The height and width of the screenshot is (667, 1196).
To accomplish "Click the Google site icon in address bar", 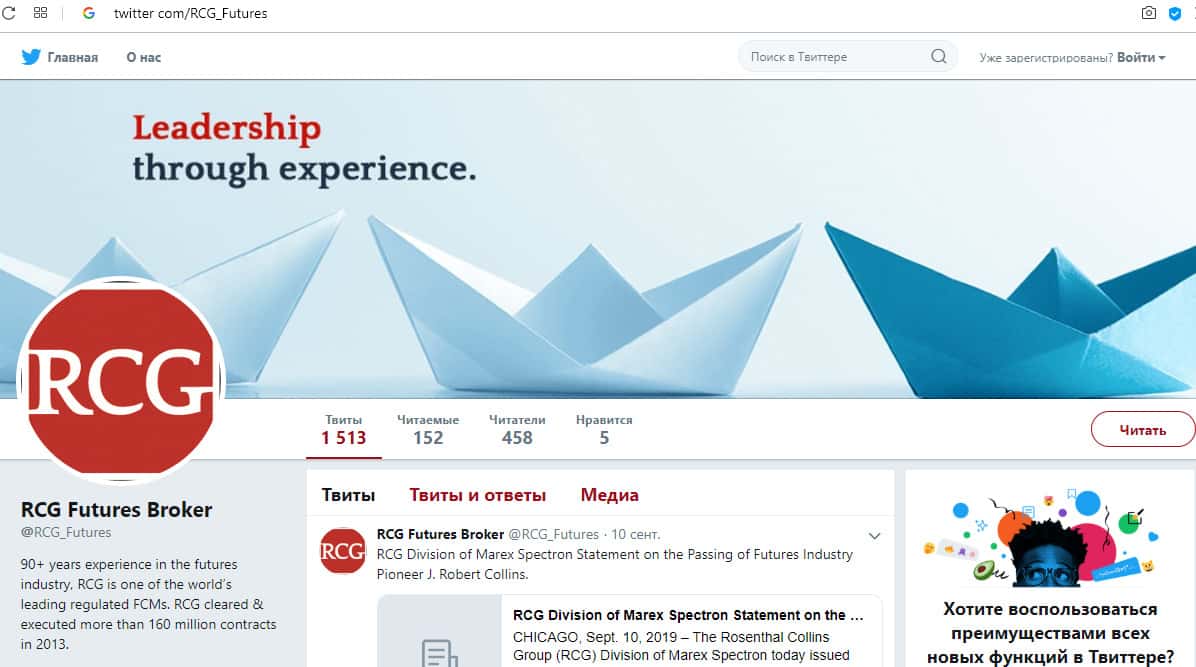I will 88,13.
